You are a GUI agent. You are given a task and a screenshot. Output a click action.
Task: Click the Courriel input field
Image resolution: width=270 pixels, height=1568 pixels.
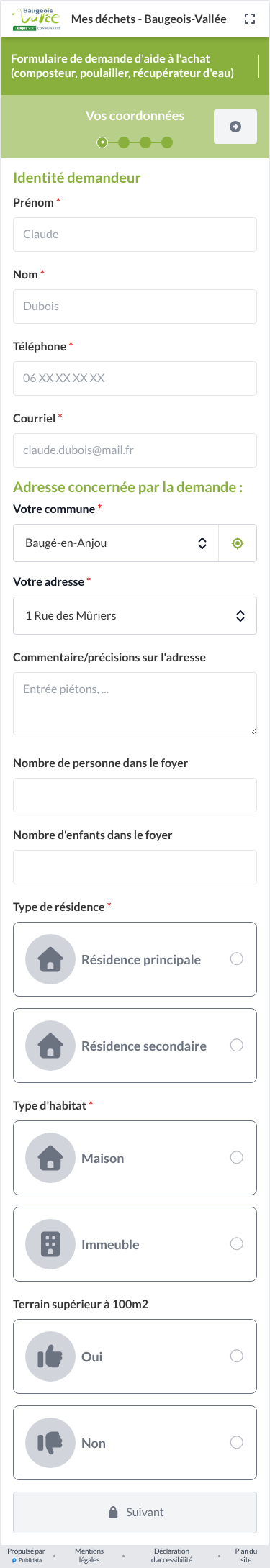click(x=135, y=450)
